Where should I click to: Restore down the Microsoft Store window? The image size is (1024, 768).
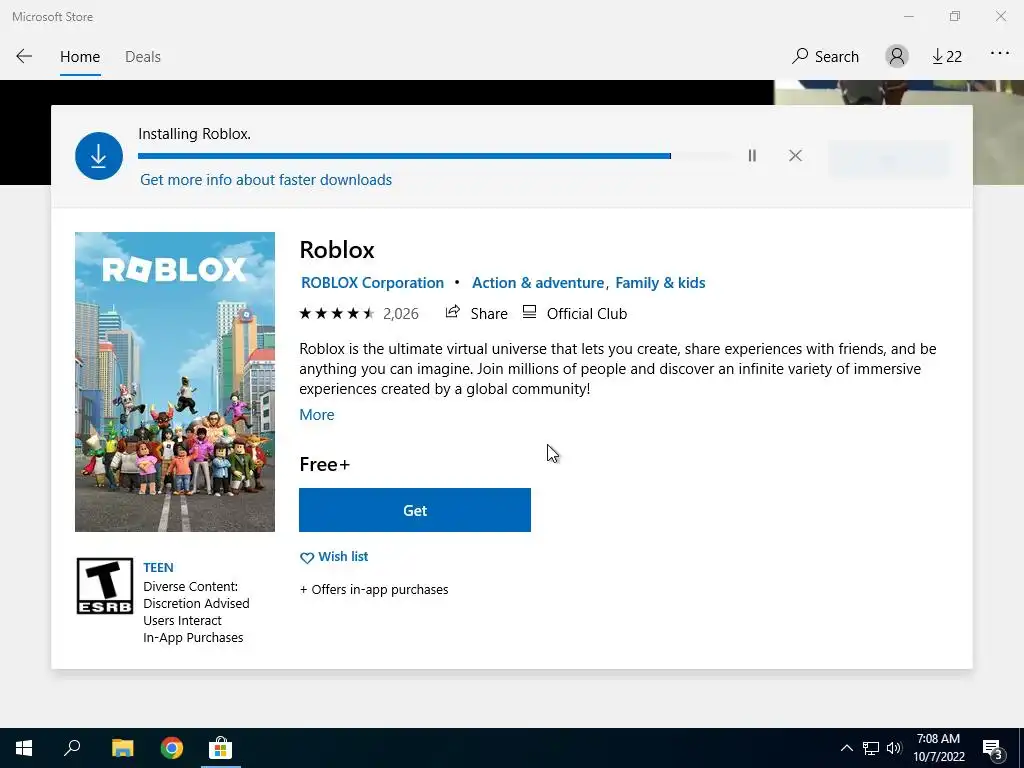(955, 16)
